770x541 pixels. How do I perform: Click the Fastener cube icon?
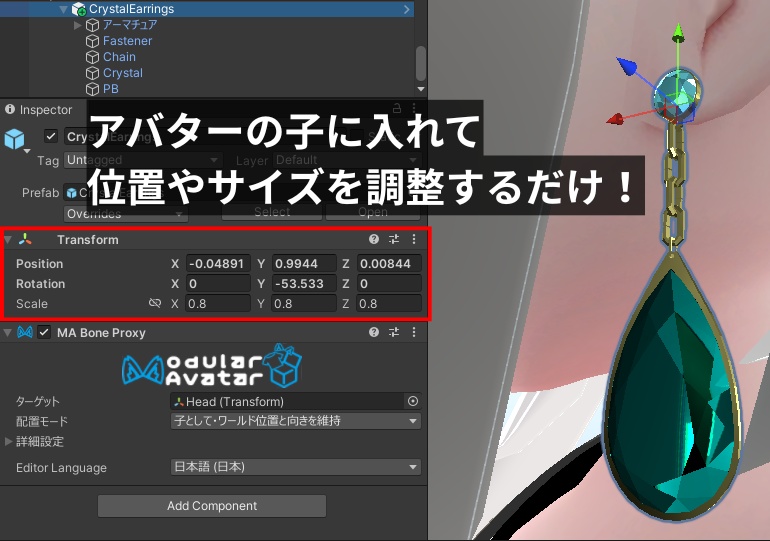[x=92, y=41]
